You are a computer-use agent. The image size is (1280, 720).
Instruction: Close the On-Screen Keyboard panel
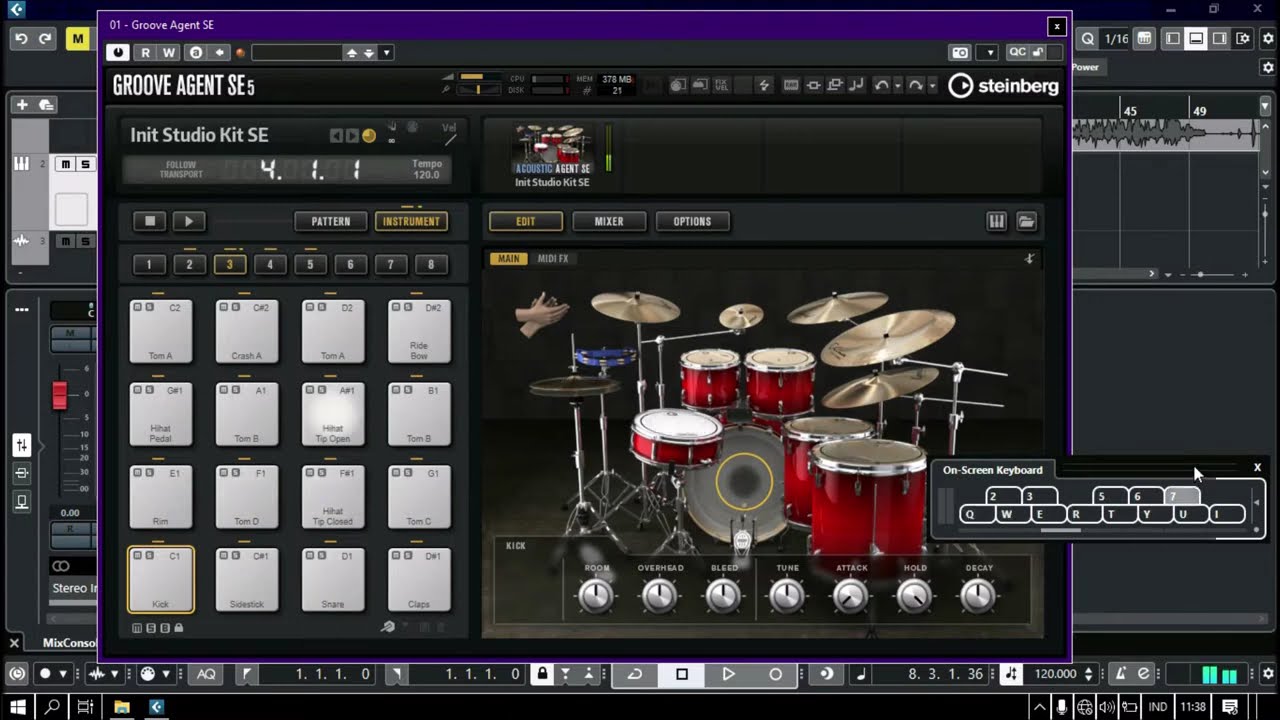pyautogui.click(x=1257, y=468)
